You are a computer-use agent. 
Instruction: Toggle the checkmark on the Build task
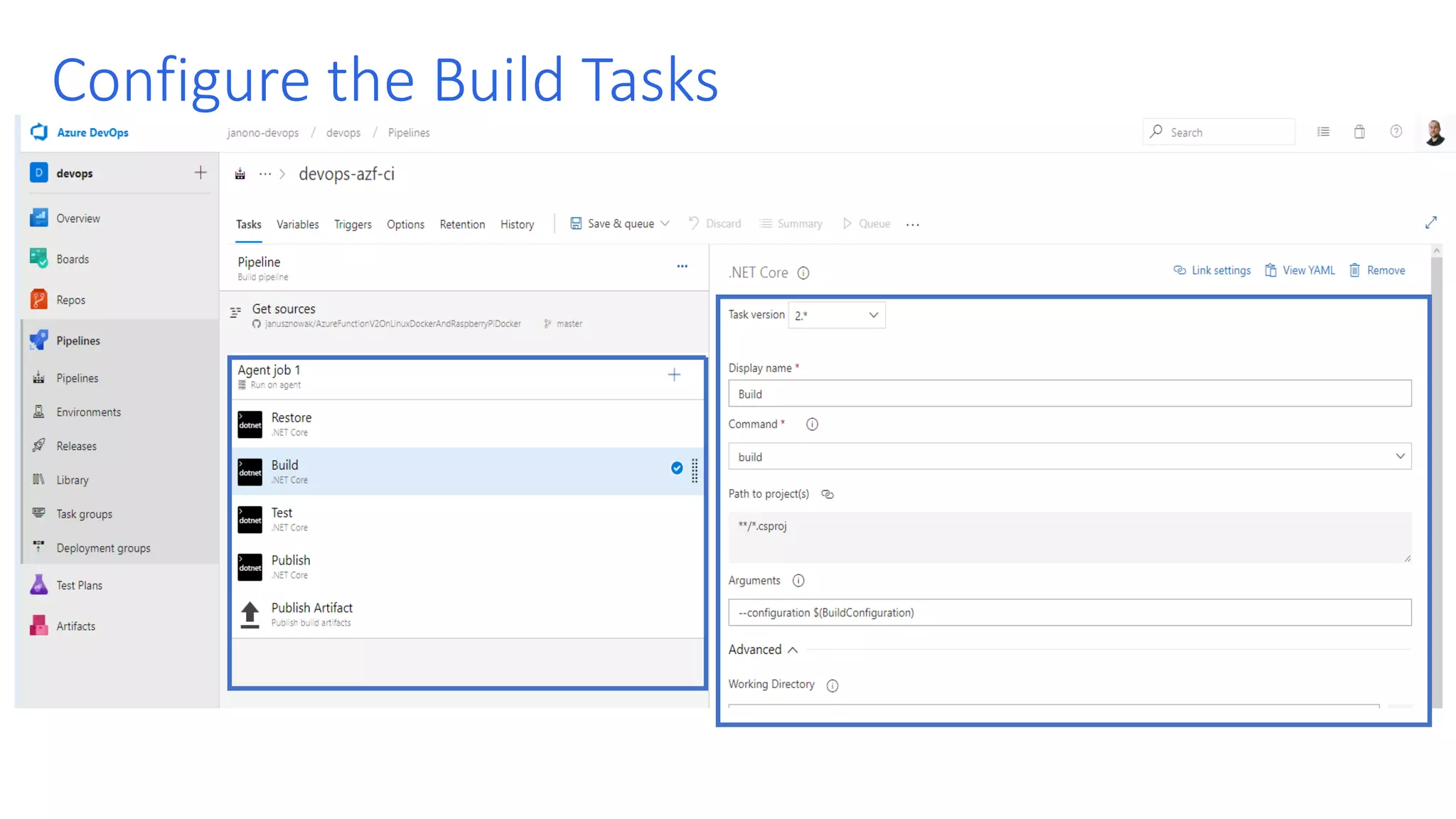[677, 468]
